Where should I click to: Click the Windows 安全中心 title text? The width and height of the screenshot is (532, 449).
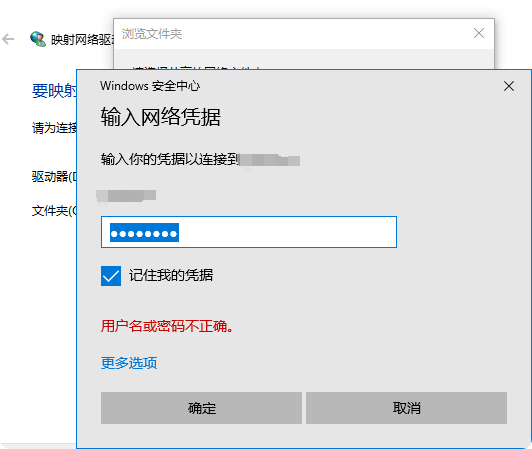[x=150, y=86]
